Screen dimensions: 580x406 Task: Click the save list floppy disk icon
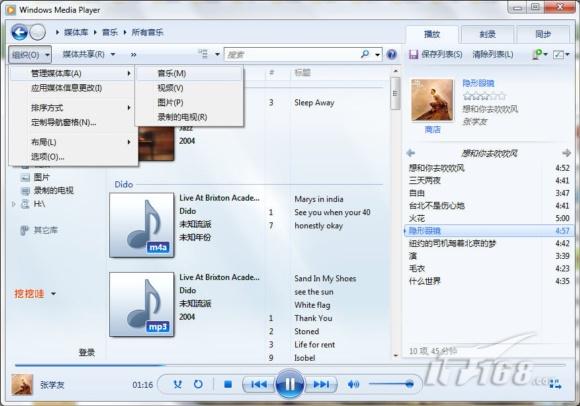(x=414, y=55)
